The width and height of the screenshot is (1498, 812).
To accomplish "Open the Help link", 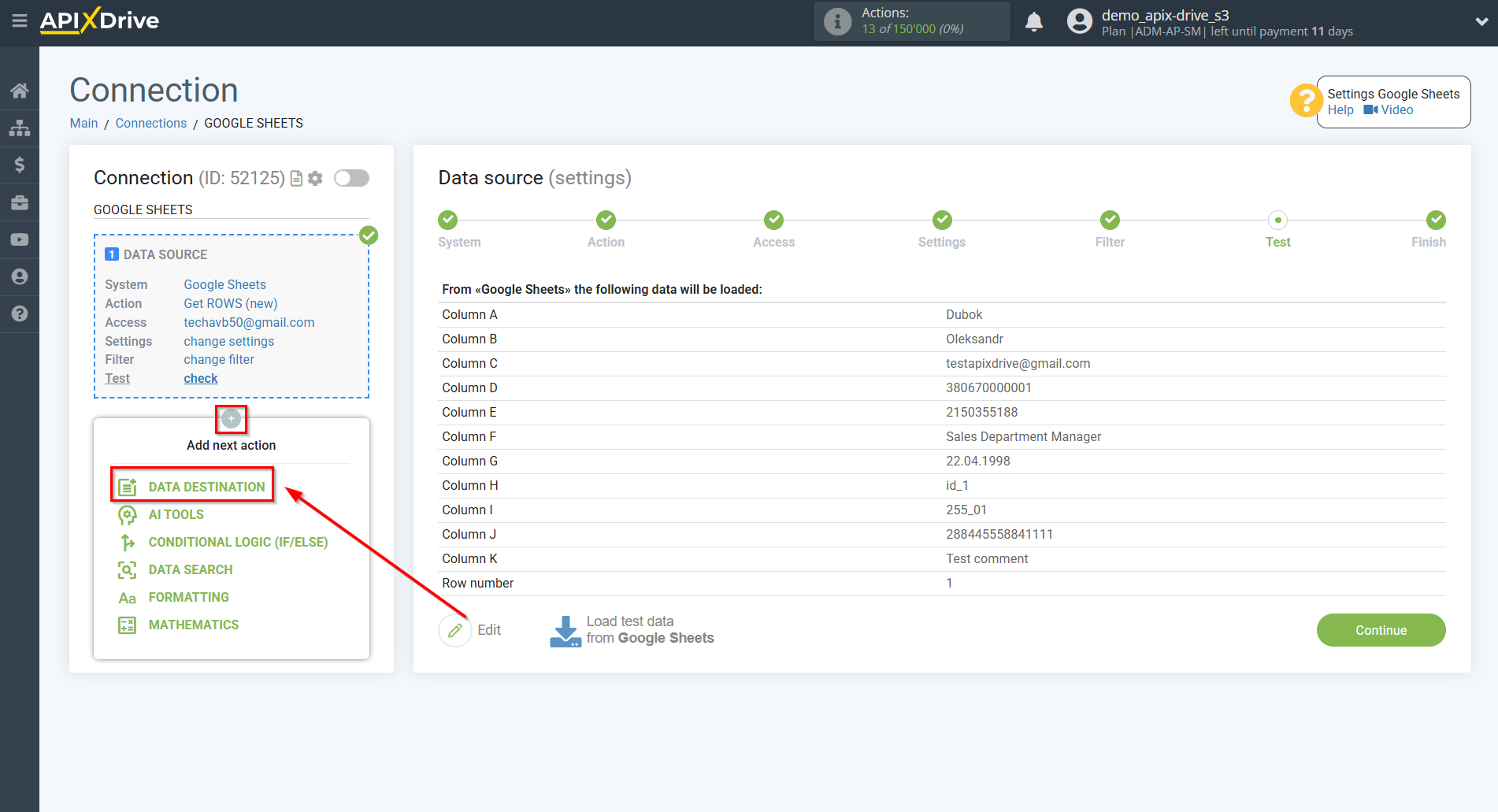I will (1340, 110).
